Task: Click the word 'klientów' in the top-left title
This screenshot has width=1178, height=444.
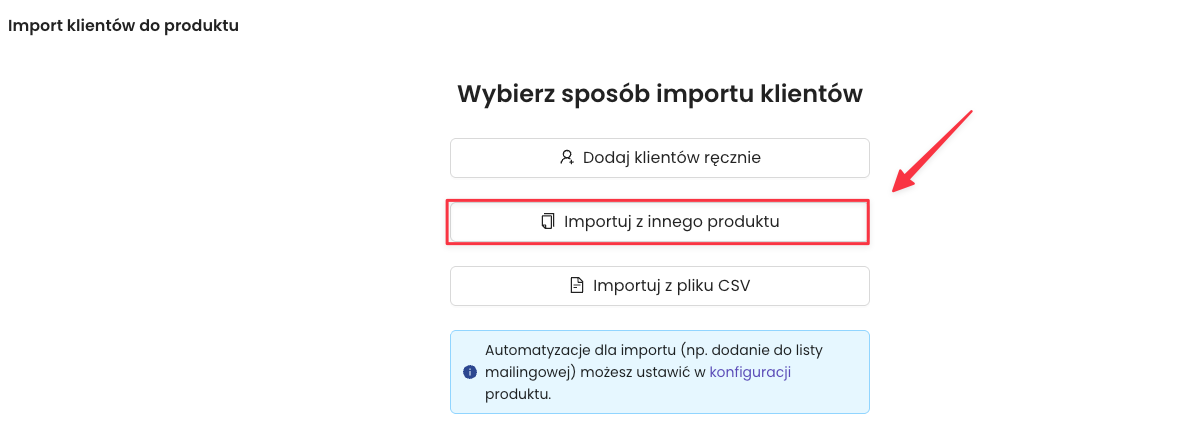Action: point(105,25)
